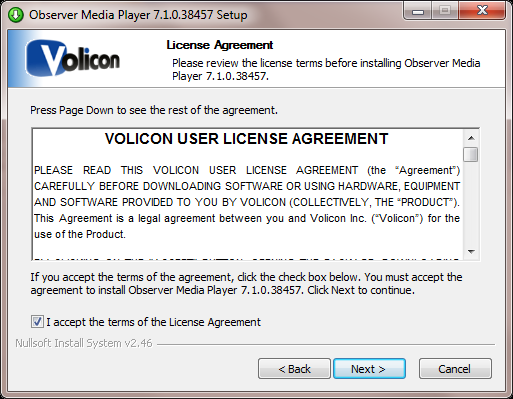This screenshot has height=399, width=513.
Task: Click the Volicon logo image
Action: tap(73, 59)
